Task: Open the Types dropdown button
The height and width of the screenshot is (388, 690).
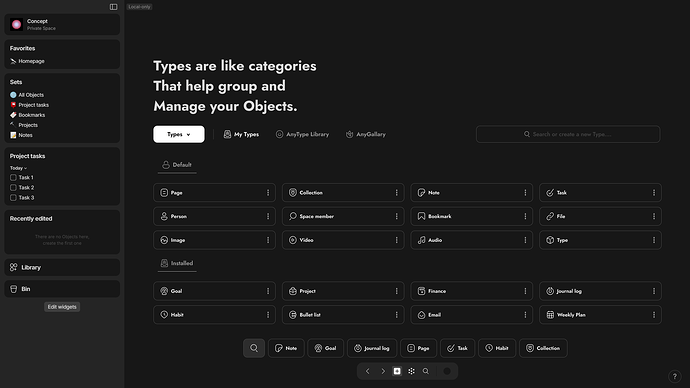Action: point(179,134)
